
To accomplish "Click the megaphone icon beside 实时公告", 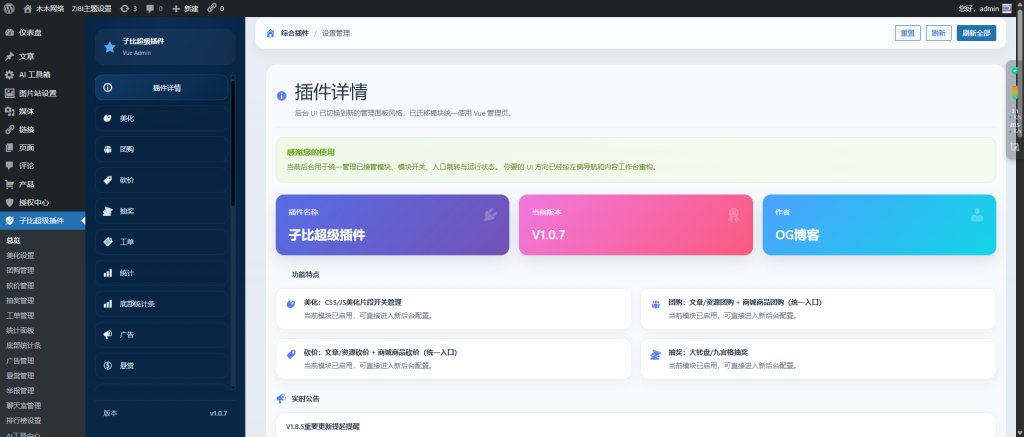I will pyautogui.click(x=281, y=398).
